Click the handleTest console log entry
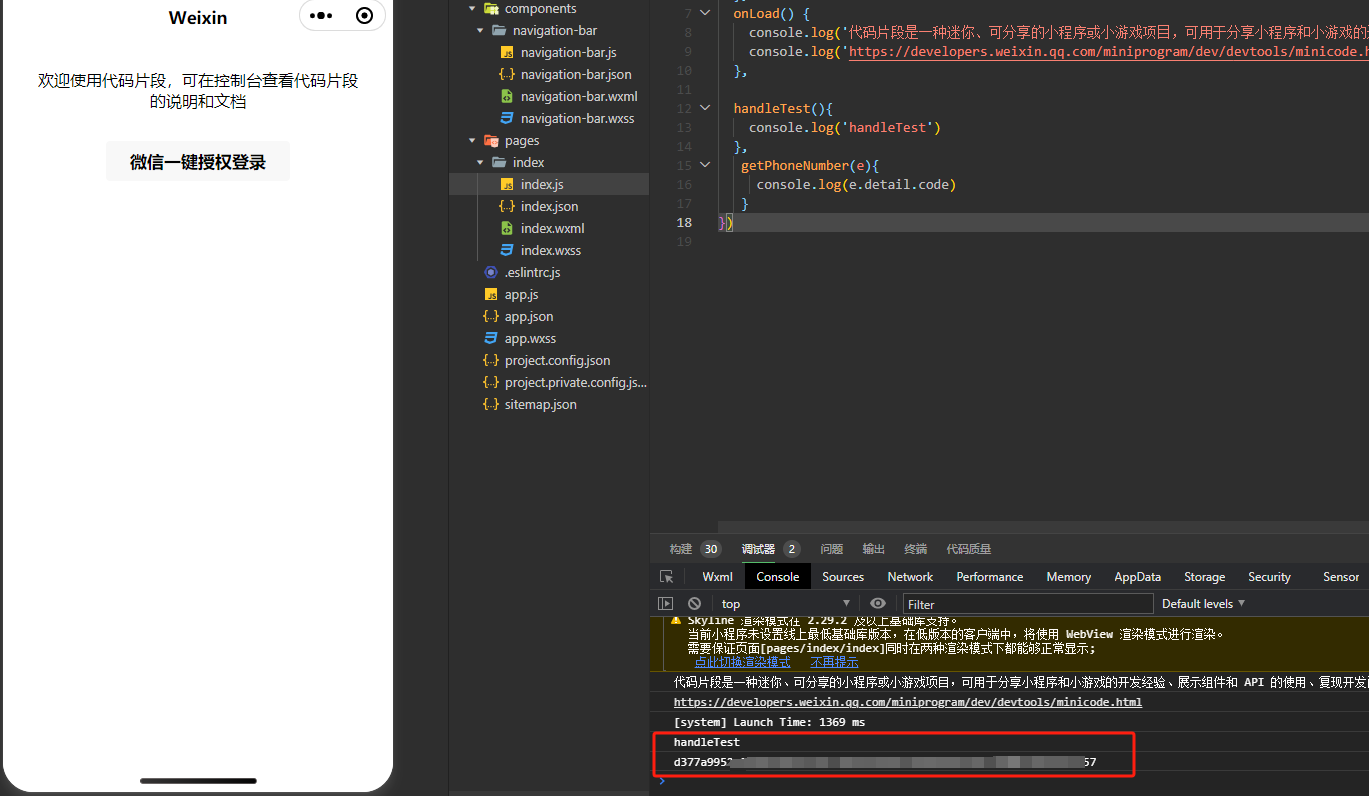Viewport: 1369px width, 796px height. [707, 742]
